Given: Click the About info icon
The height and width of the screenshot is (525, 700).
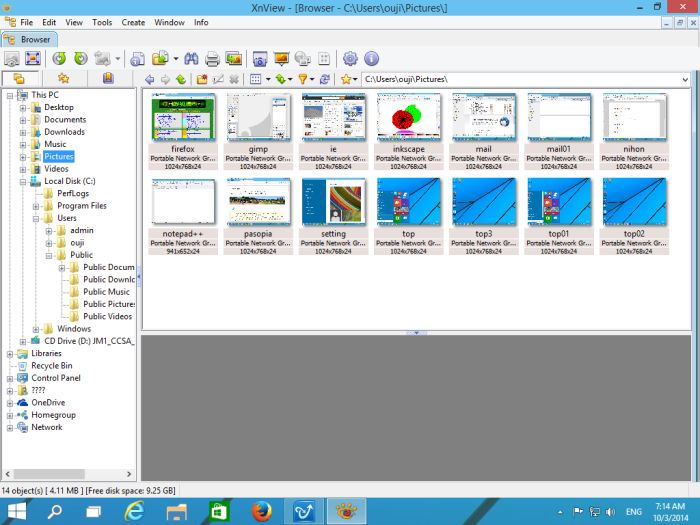Looking at the screenshot, I should 371,59.
